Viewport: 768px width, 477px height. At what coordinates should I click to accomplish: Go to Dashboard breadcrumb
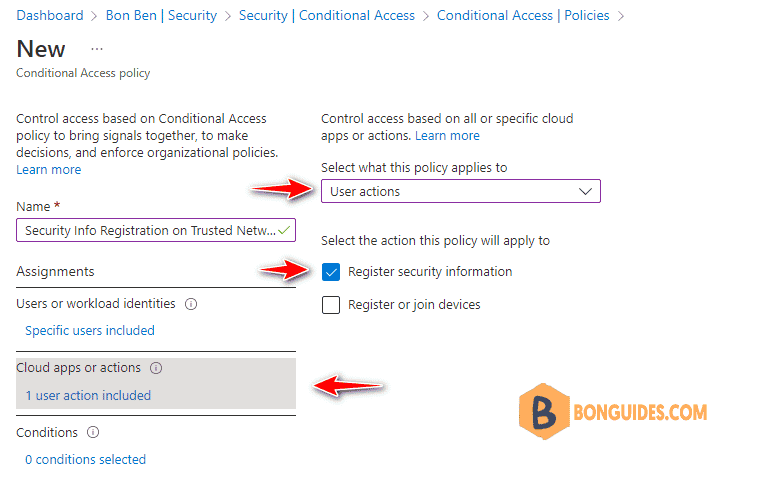pos(50,15)
